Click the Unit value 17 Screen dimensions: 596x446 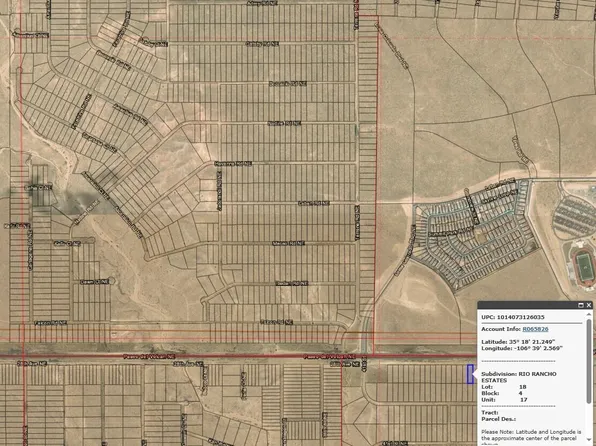pyautogui.click(x=523, y=400)
